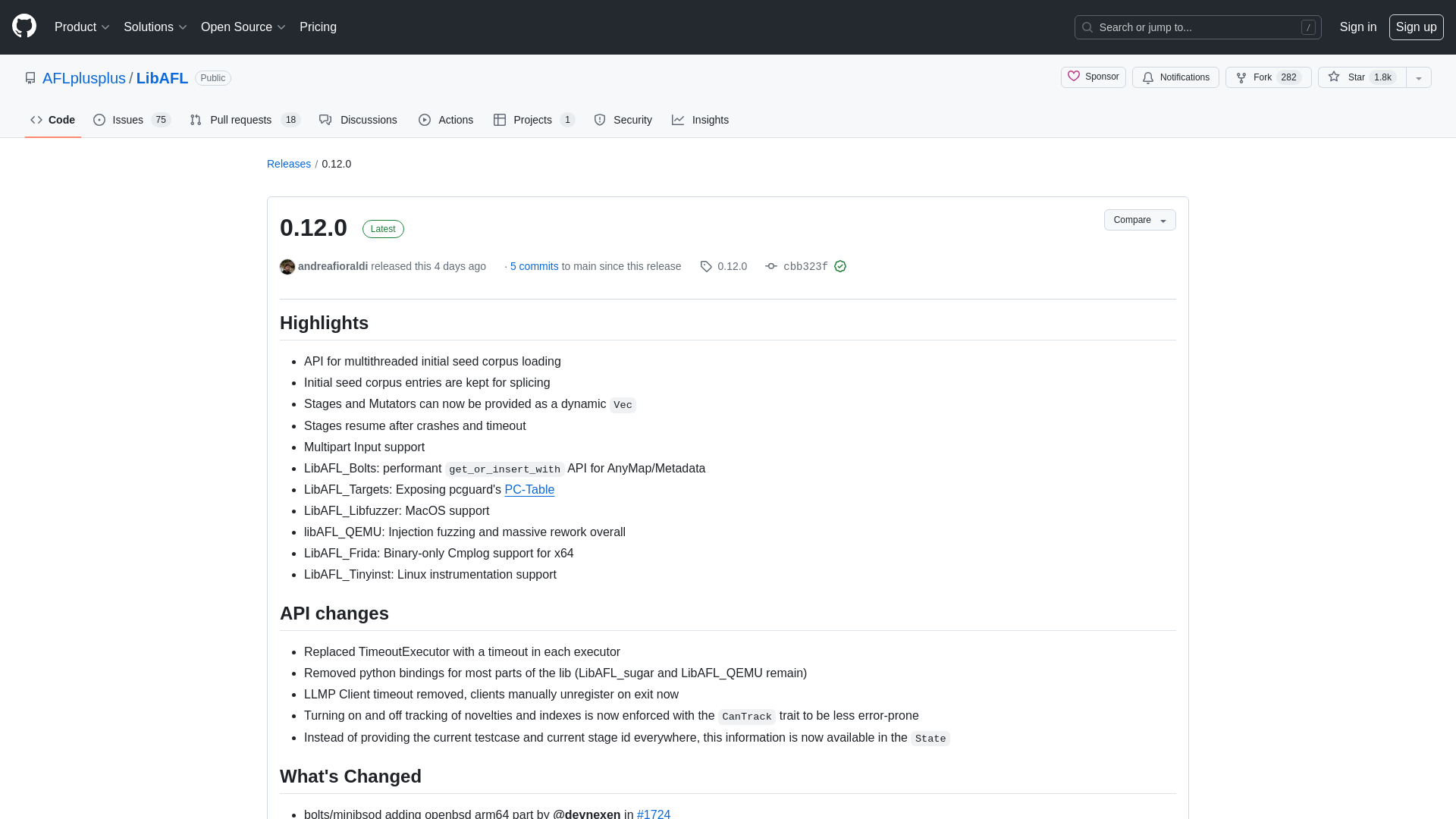Click the API changes heading
Viewport: 1456px width, 819px height.
(334, 613)
